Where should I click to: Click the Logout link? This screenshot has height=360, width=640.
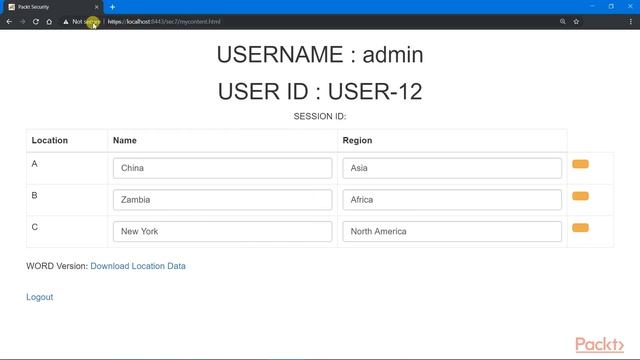click(x=40, y=297)
